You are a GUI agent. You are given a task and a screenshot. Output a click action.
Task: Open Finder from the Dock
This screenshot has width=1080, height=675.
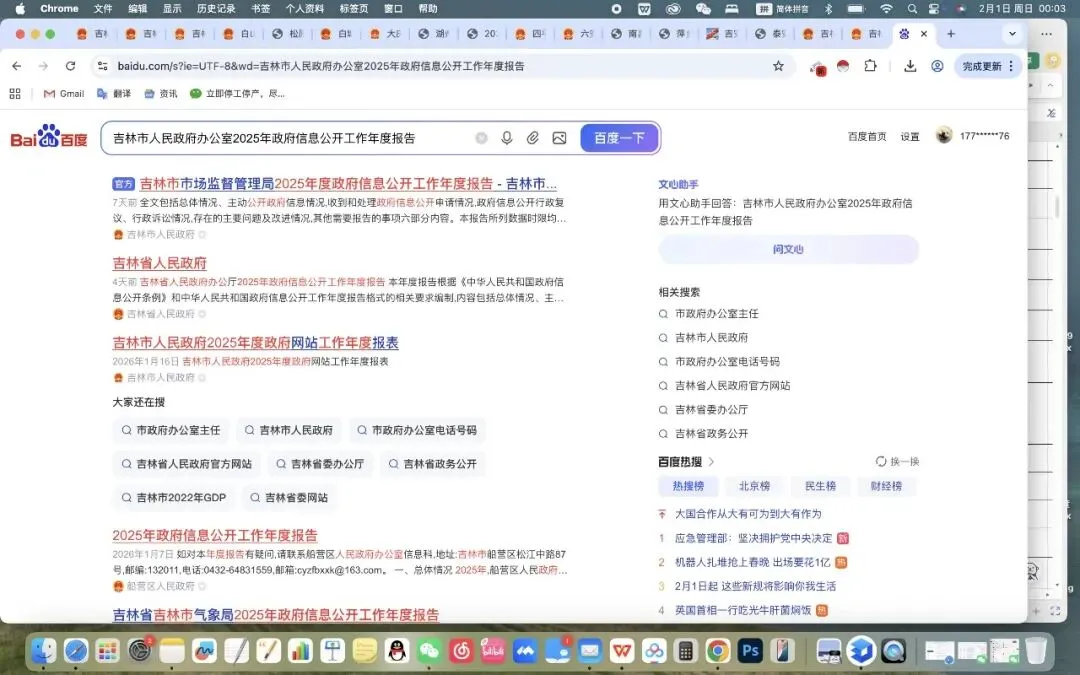(x=44, y=650)
